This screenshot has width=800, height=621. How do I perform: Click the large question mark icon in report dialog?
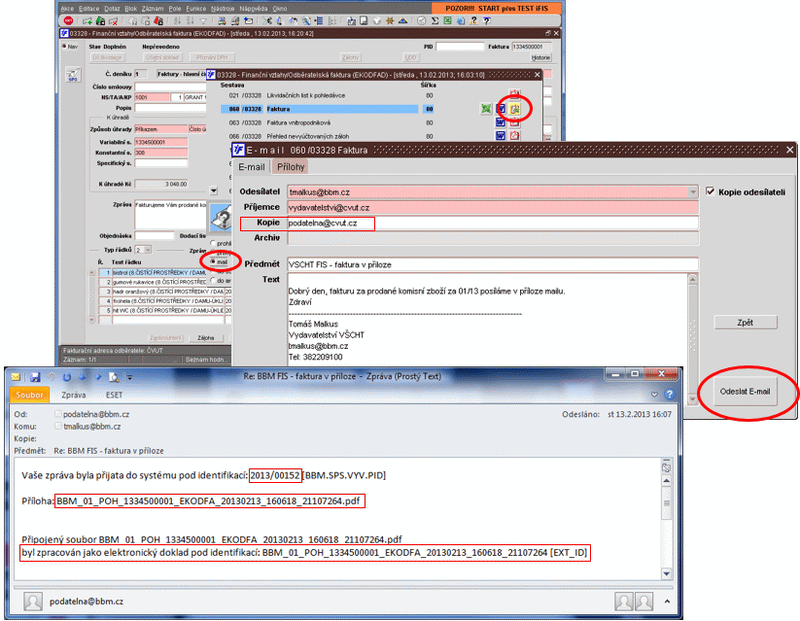click(221, 218)
